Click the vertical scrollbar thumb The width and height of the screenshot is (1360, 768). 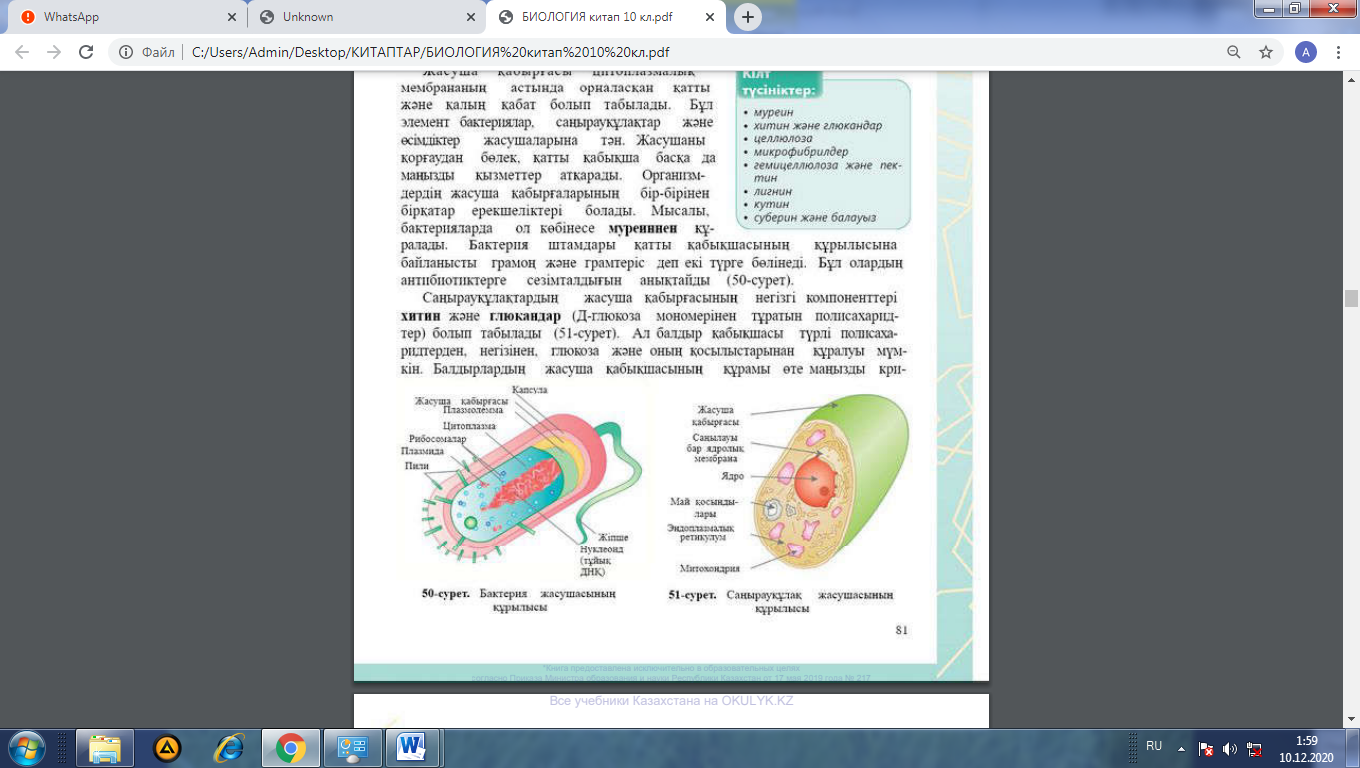[x=1351, y=297]
